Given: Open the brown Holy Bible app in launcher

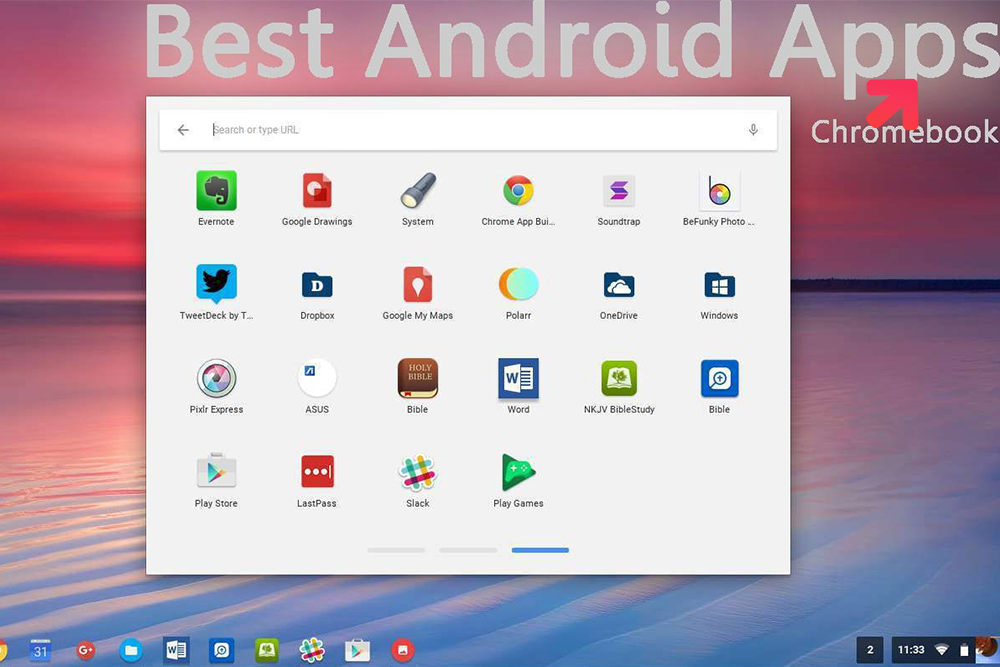Looking at the screenshot, I should [x=418, y=378].
